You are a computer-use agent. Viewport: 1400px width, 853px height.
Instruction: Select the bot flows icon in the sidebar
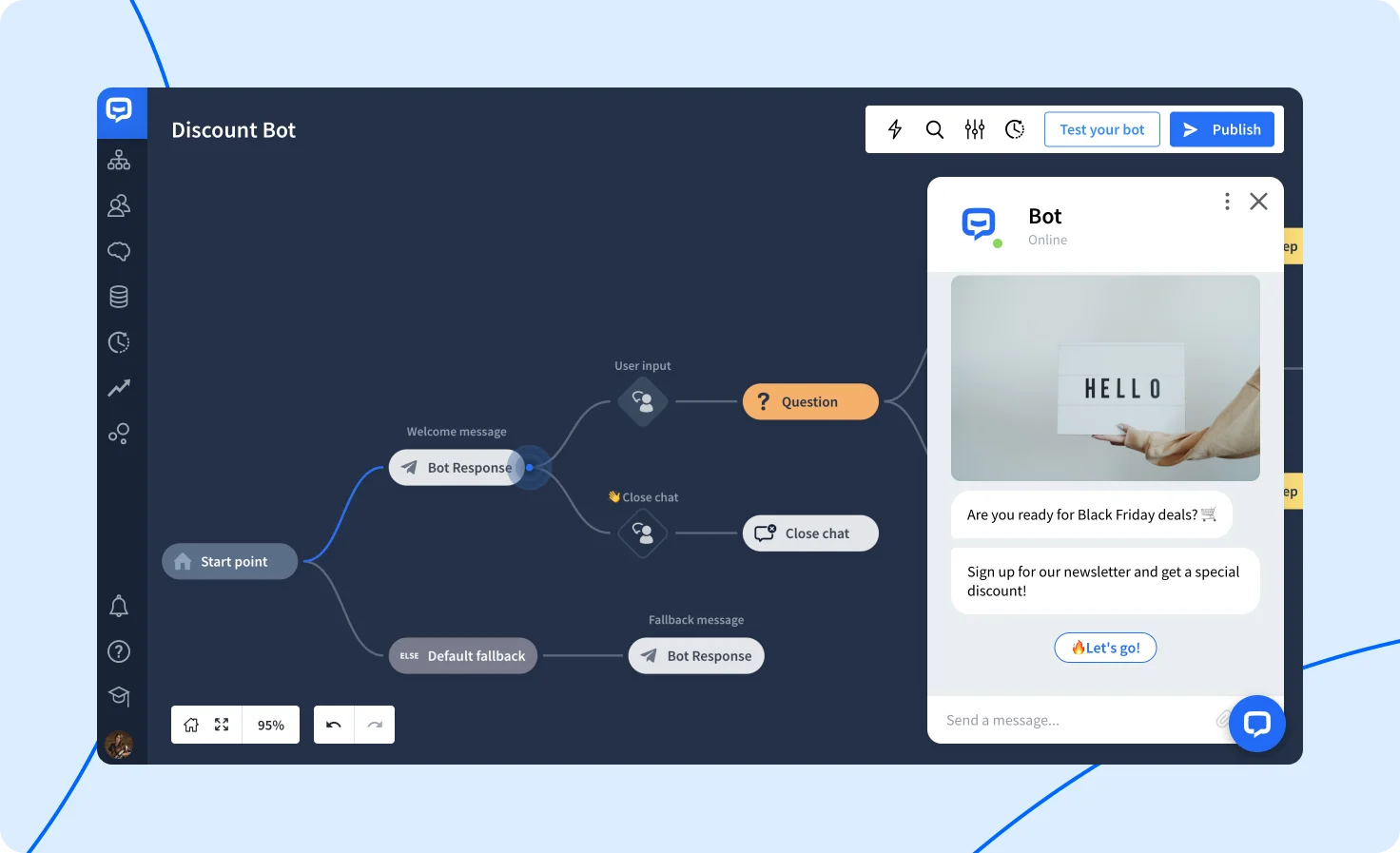pos(119,160)
